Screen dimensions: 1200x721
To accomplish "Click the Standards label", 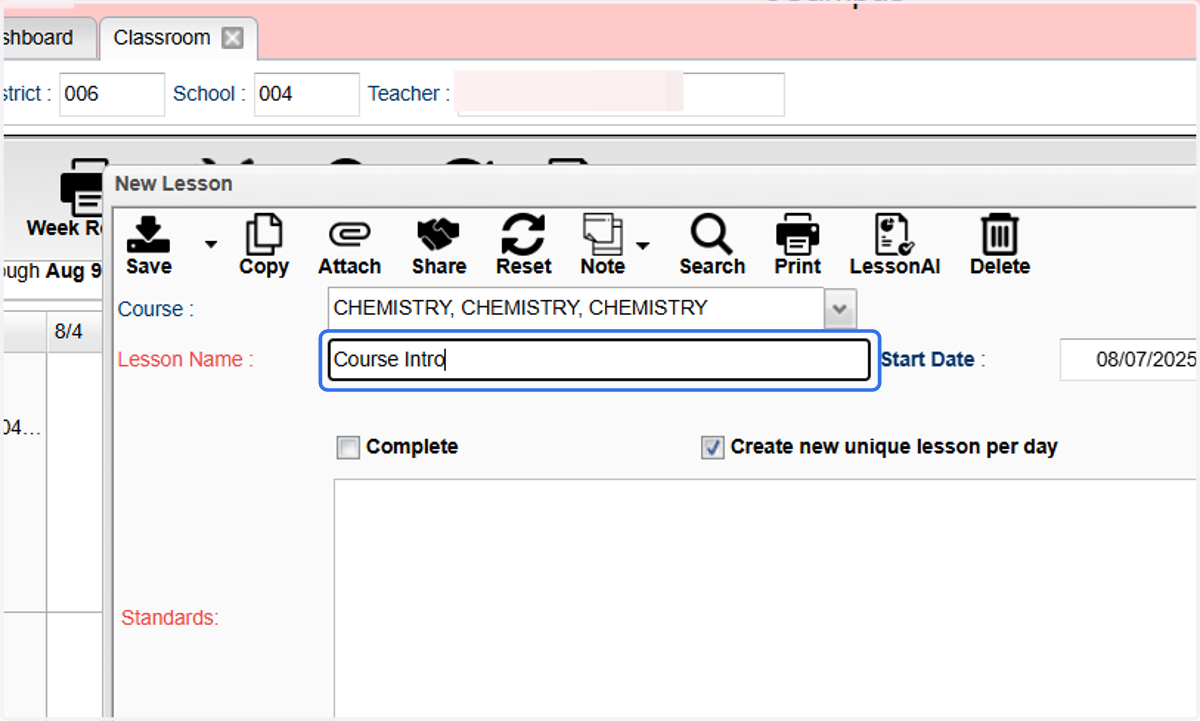I will click(x=170, y=618).
